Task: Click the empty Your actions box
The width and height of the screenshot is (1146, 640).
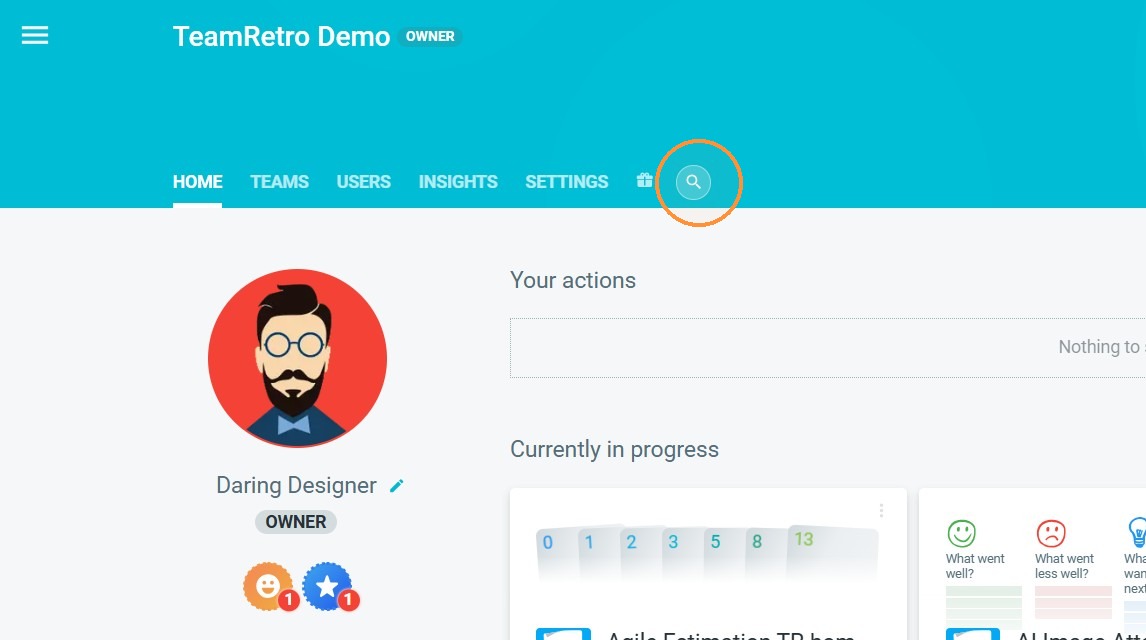Action: (x=827, y=348)
